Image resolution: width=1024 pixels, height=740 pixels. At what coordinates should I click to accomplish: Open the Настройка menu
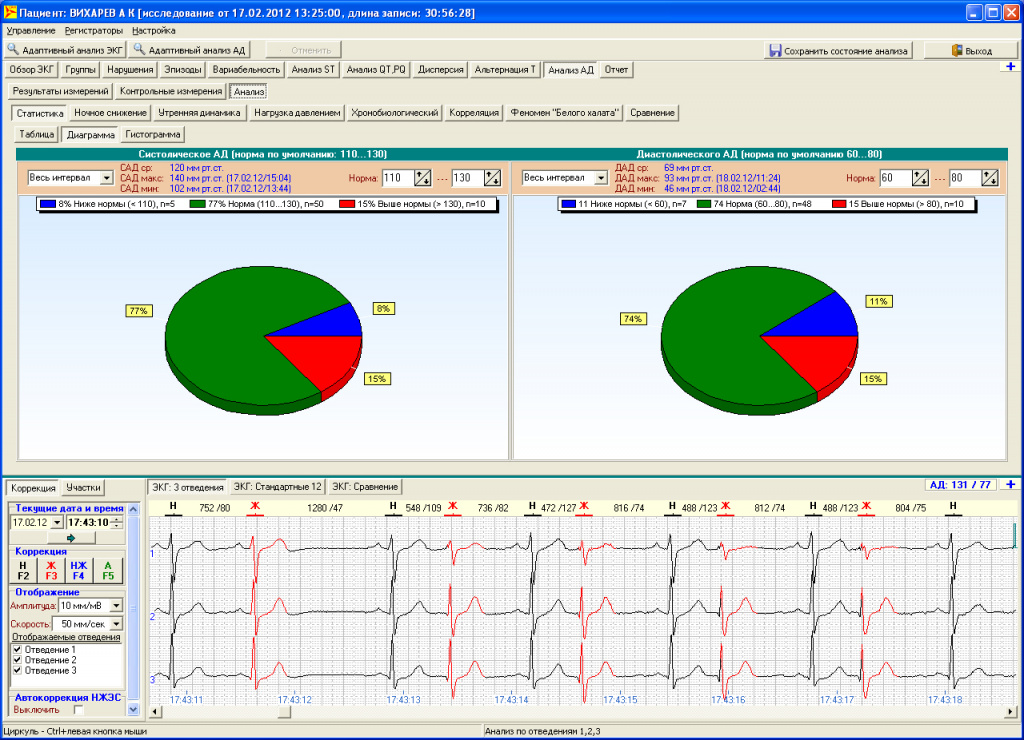point(153,31)
